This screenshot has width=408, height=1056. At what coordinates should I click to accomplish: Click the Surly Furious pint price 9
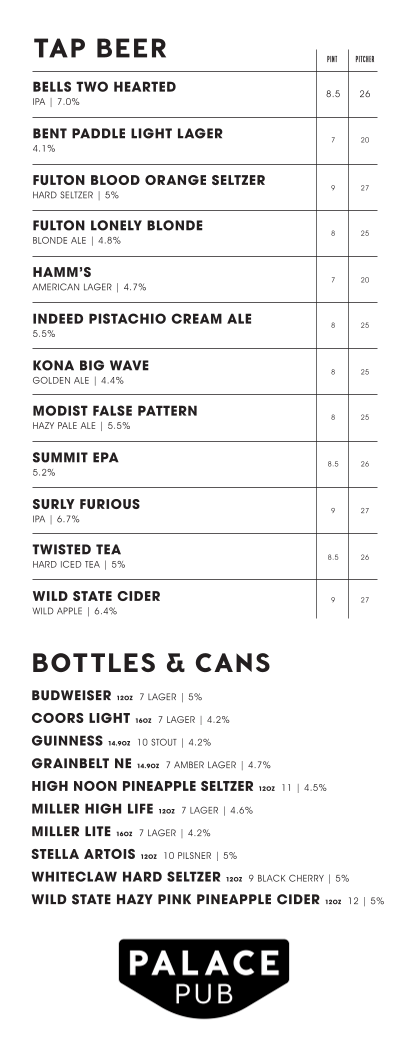point(333,510)
